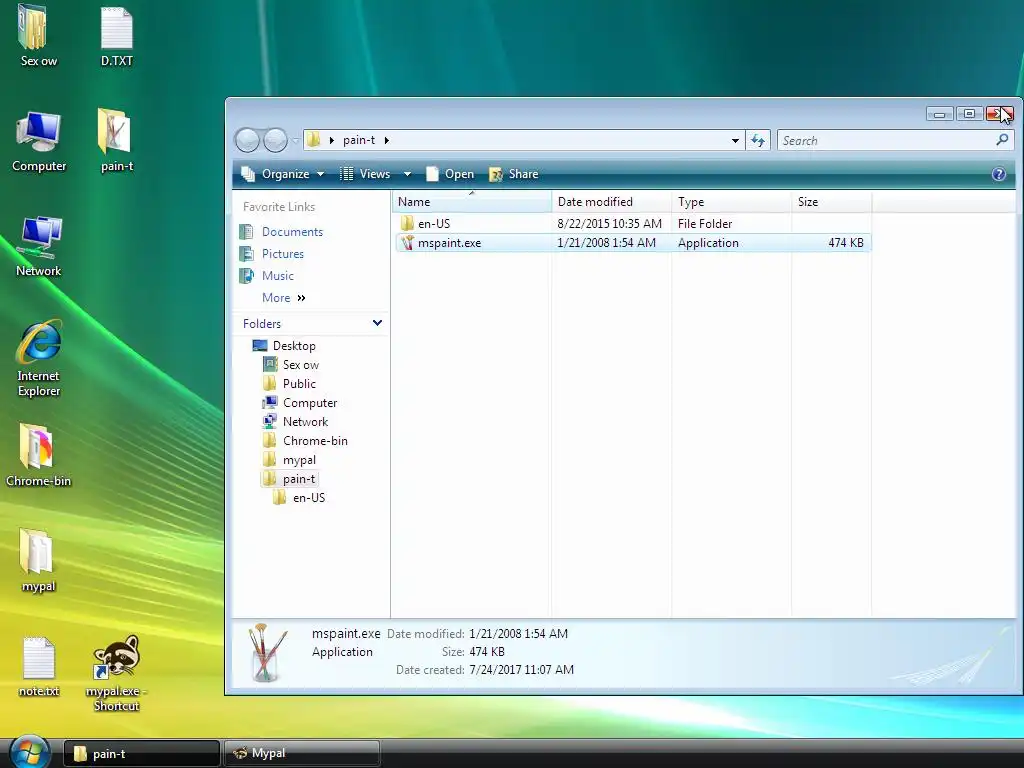Select pain-t in the folder tree
1024x768 pixels.
coord(298,479)
